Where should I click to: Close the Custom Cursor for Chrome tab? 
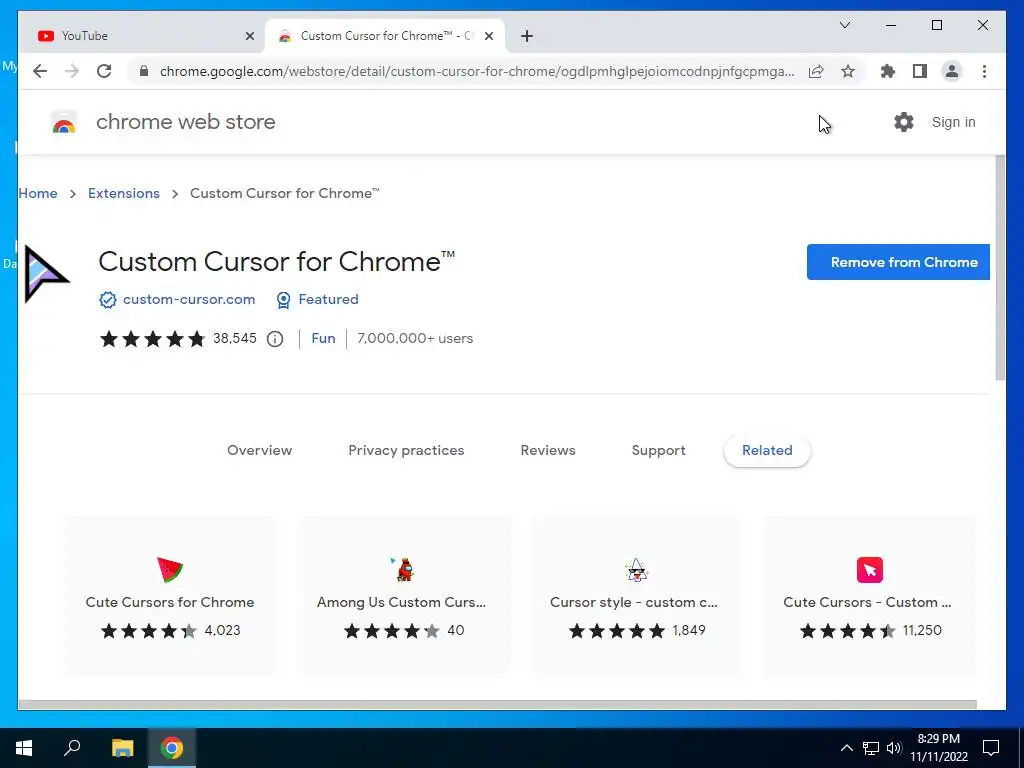click(x=488, y=37)
